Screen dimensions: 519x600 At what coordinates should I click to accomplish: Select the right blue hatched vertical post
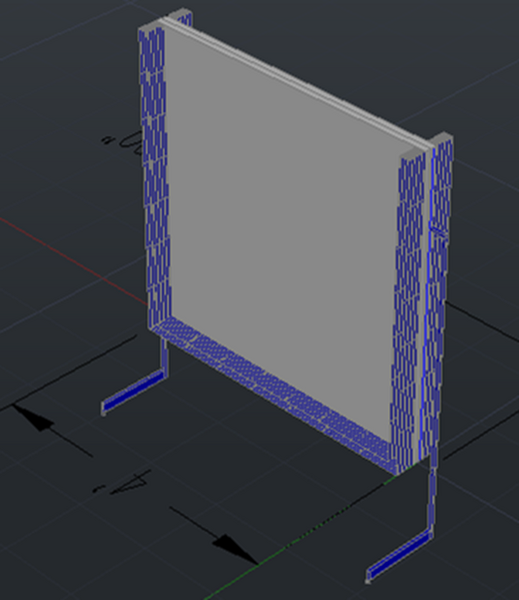[x=440, y=298]
